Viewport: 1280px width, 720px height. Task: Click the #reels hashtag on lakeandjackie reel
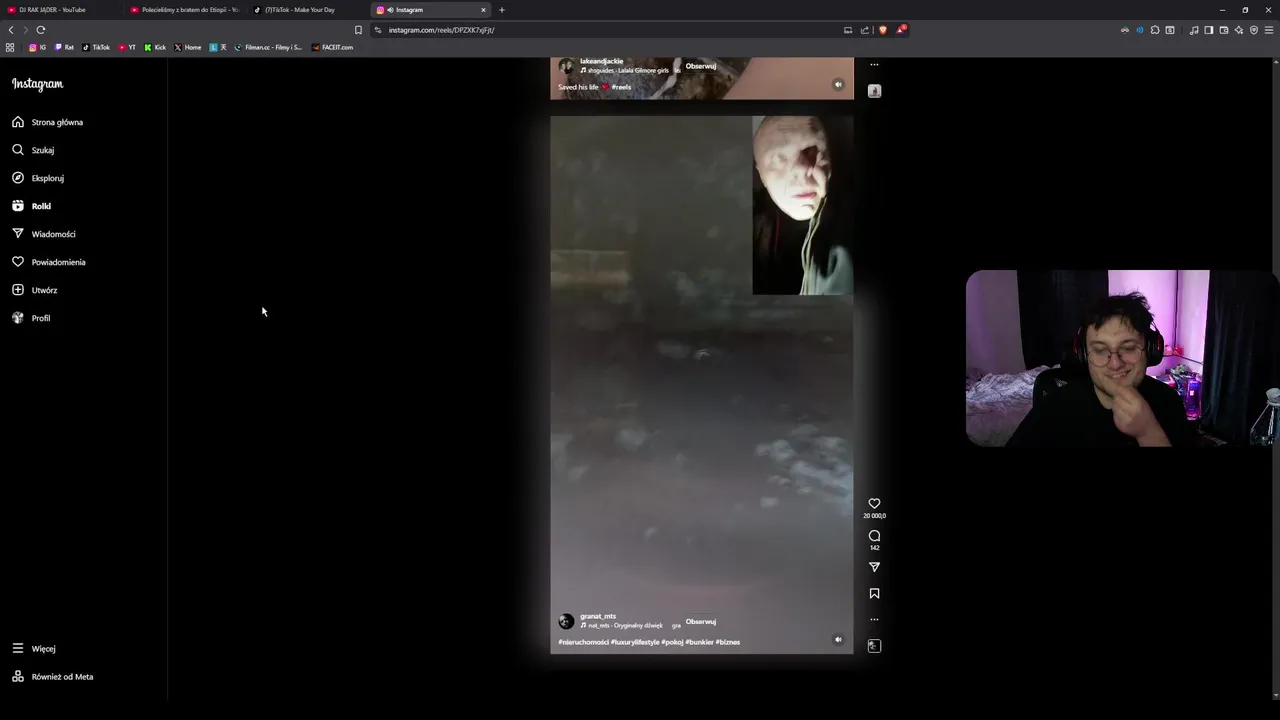[621, 87]
